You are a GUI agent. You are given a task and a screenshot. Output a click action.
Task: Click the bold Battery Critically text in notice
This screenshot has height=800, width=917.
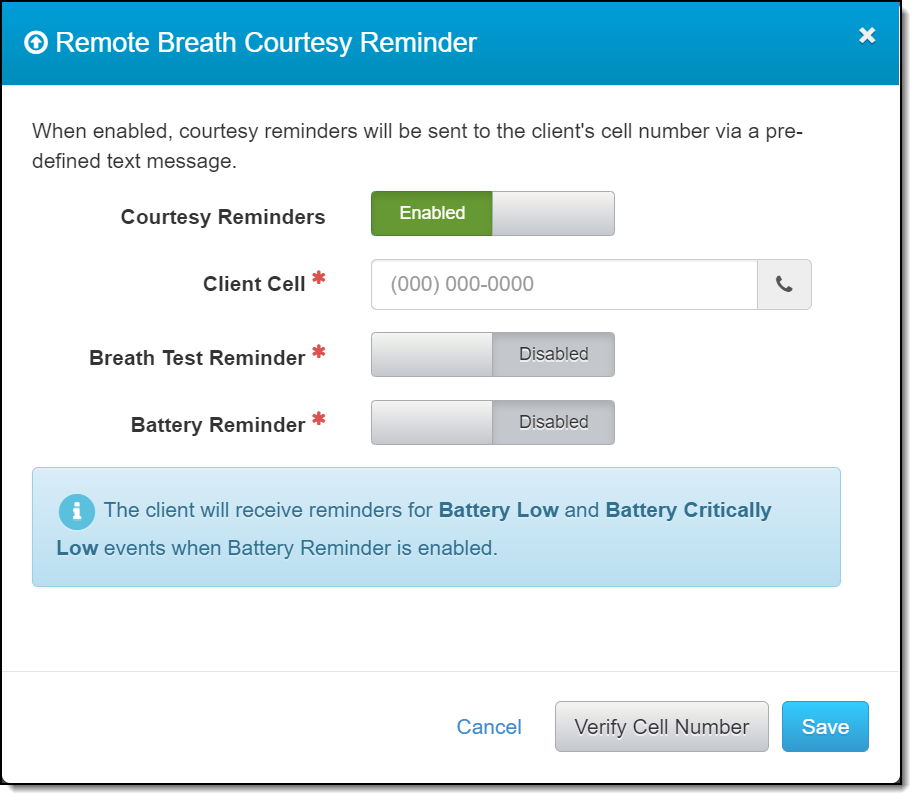pos(688,510)
